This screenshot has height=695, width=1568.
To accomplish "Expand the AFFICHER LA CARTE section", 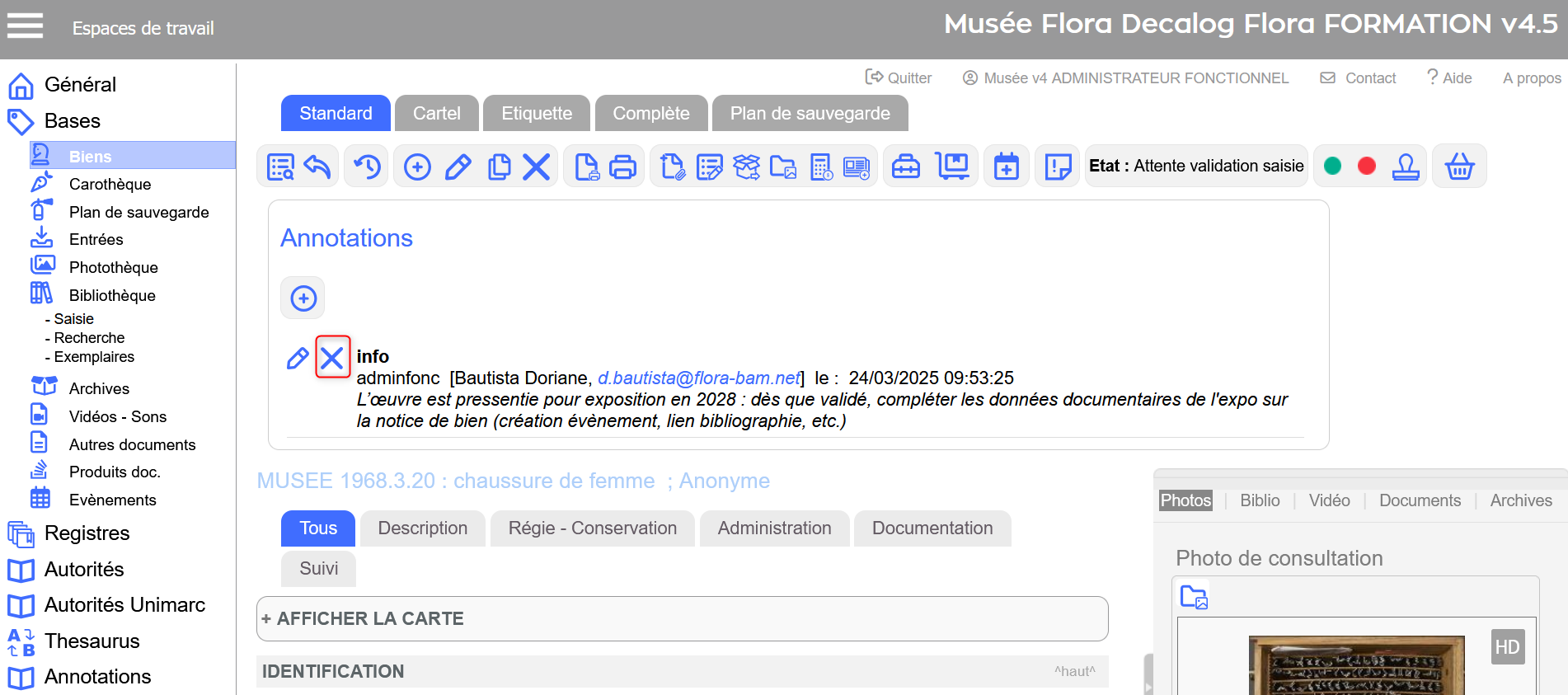I will coord(363,618).
